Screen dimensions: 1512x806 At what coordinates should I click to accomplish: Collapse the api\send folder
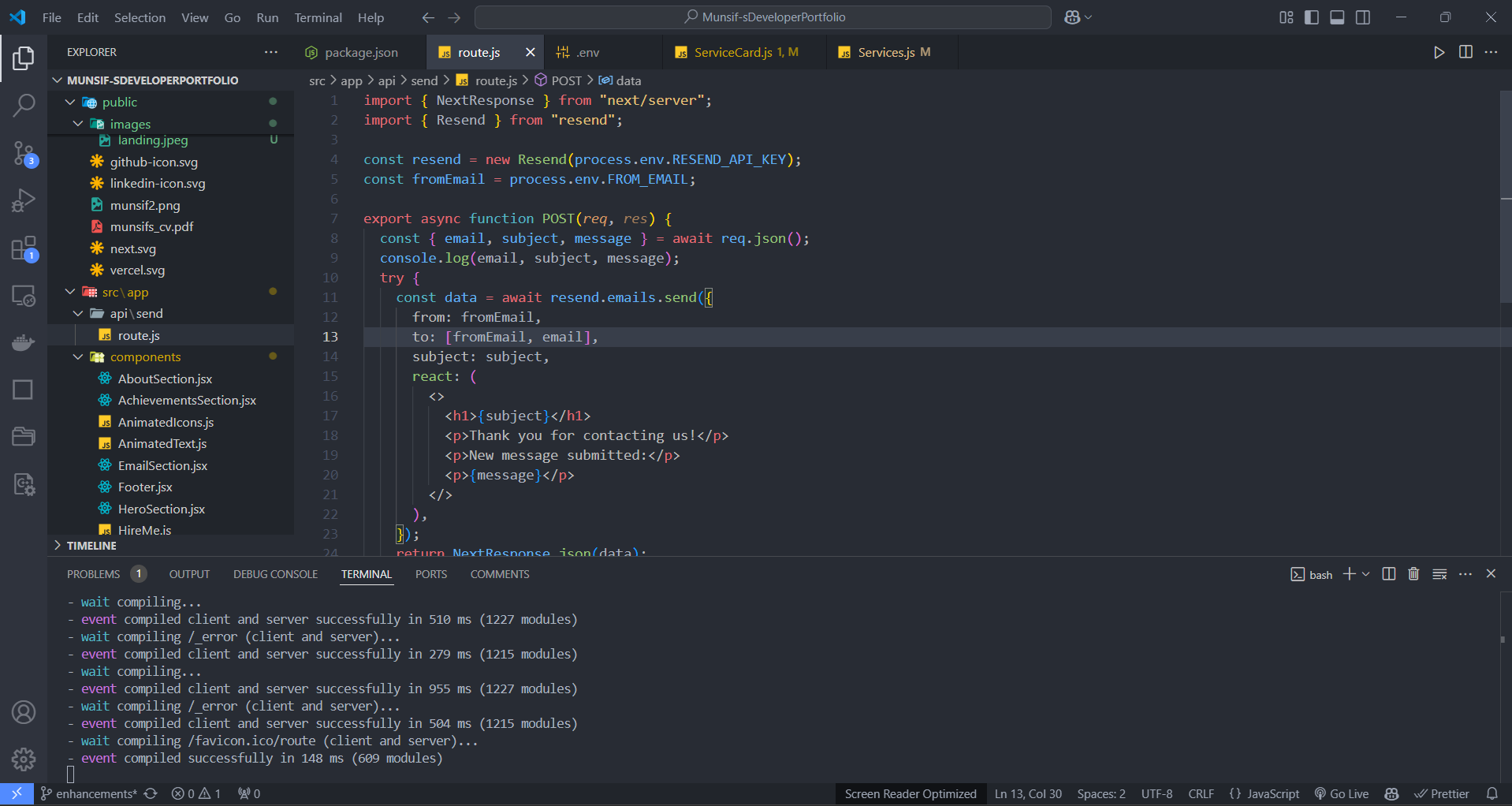pos(78,313)
